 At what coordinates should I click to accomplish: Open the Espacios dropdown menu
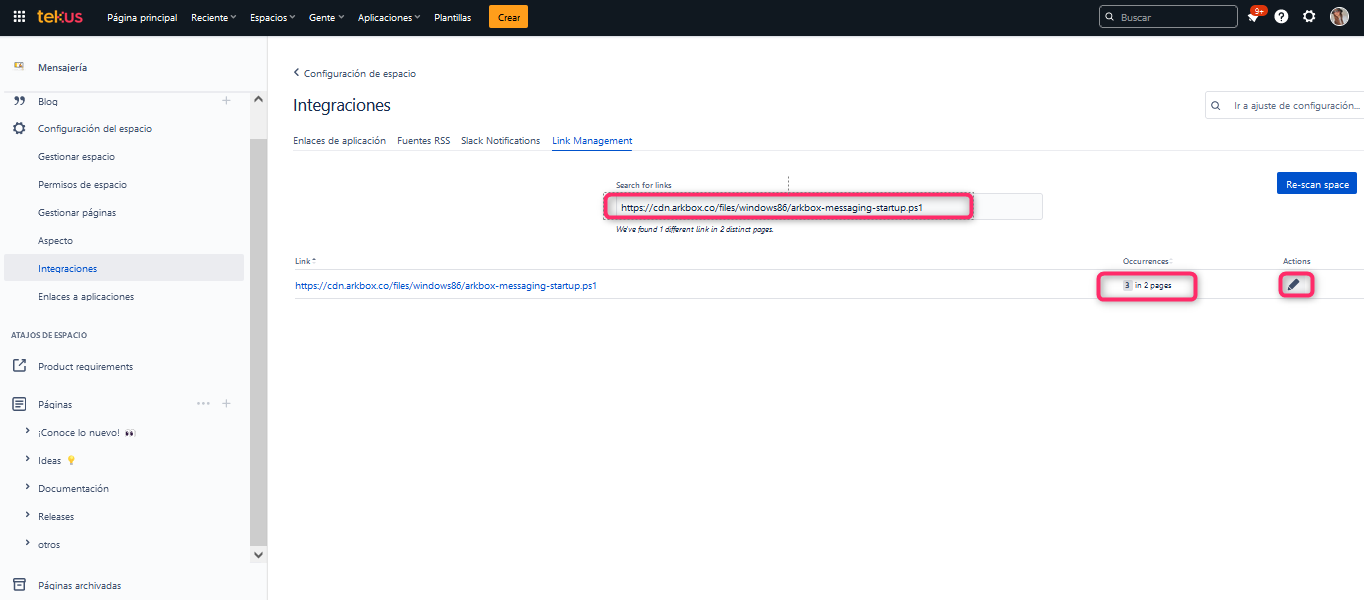[272, 17]
